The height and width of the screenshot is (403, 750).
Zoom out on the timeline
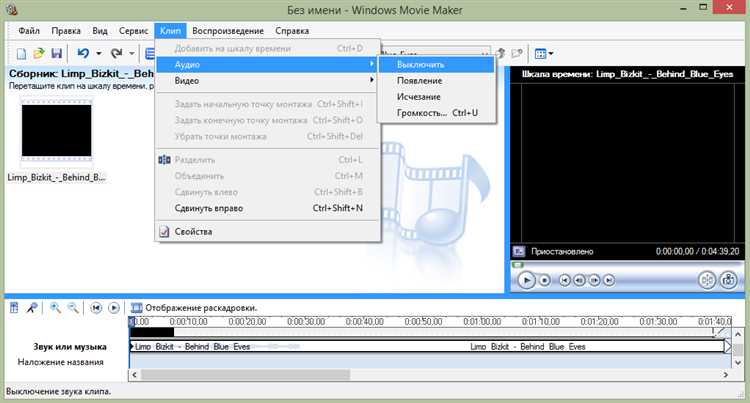coord(73,308)
